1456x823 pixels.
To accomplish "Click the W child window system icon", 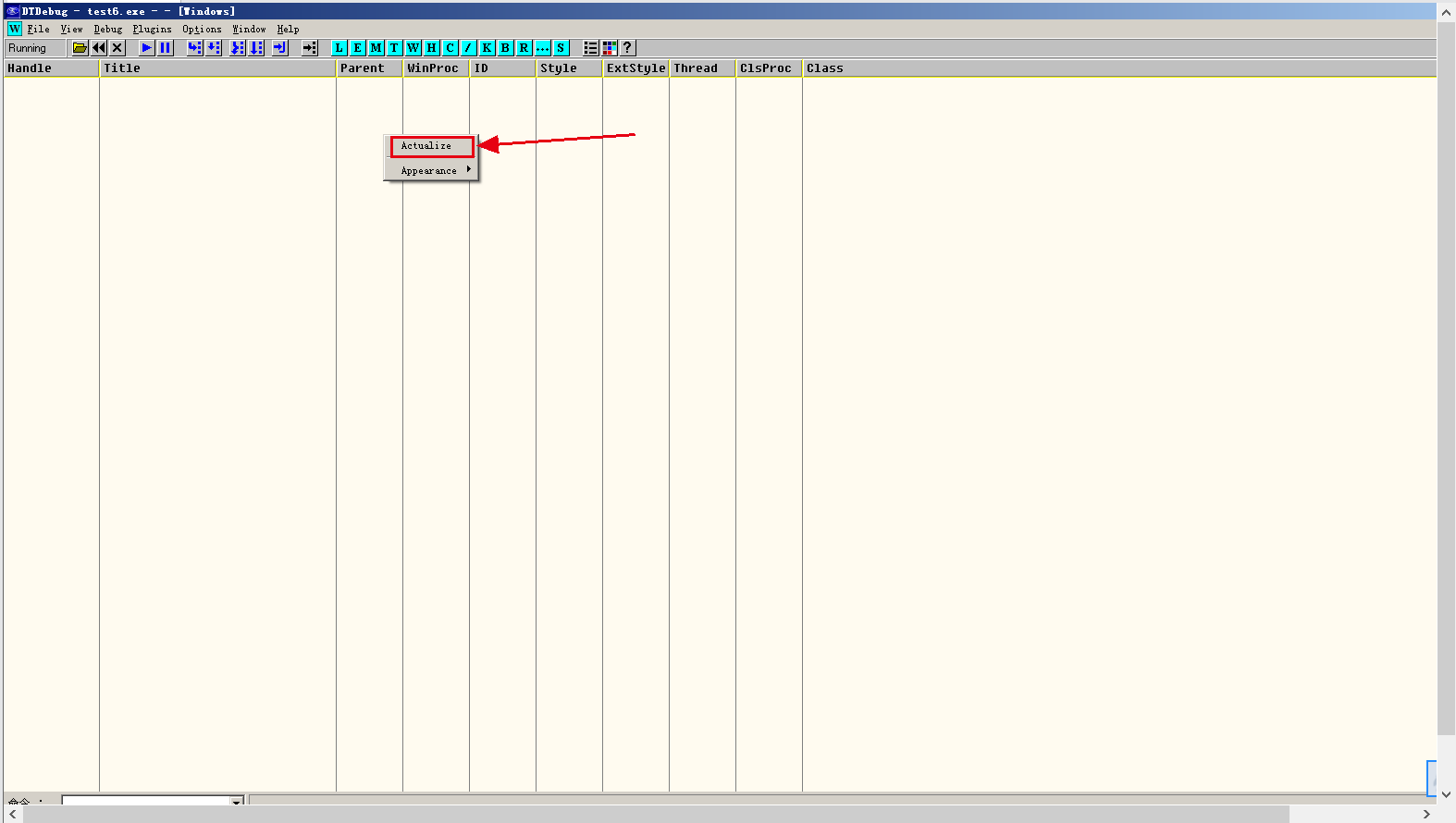I will (x=15, y=30).
